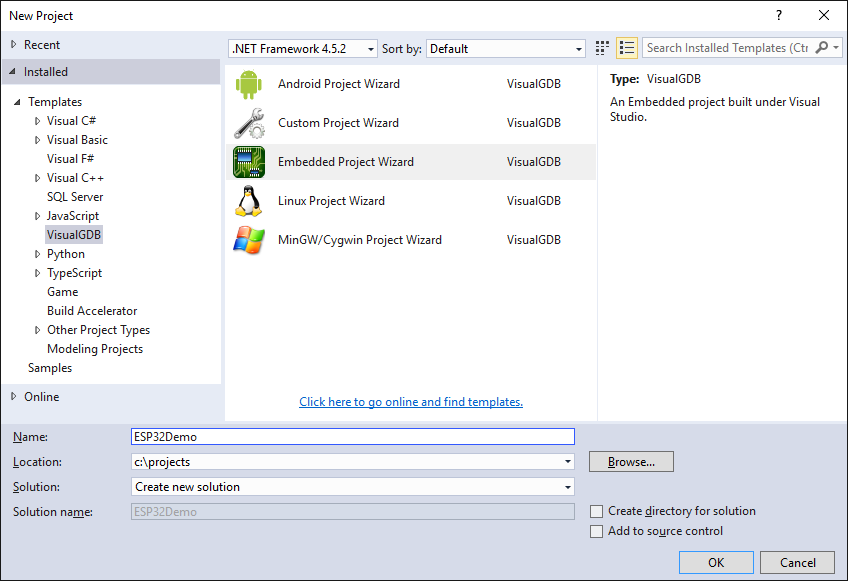Click the Search Installed Templates box
848x581 pixels.
(x=728, y=48)
